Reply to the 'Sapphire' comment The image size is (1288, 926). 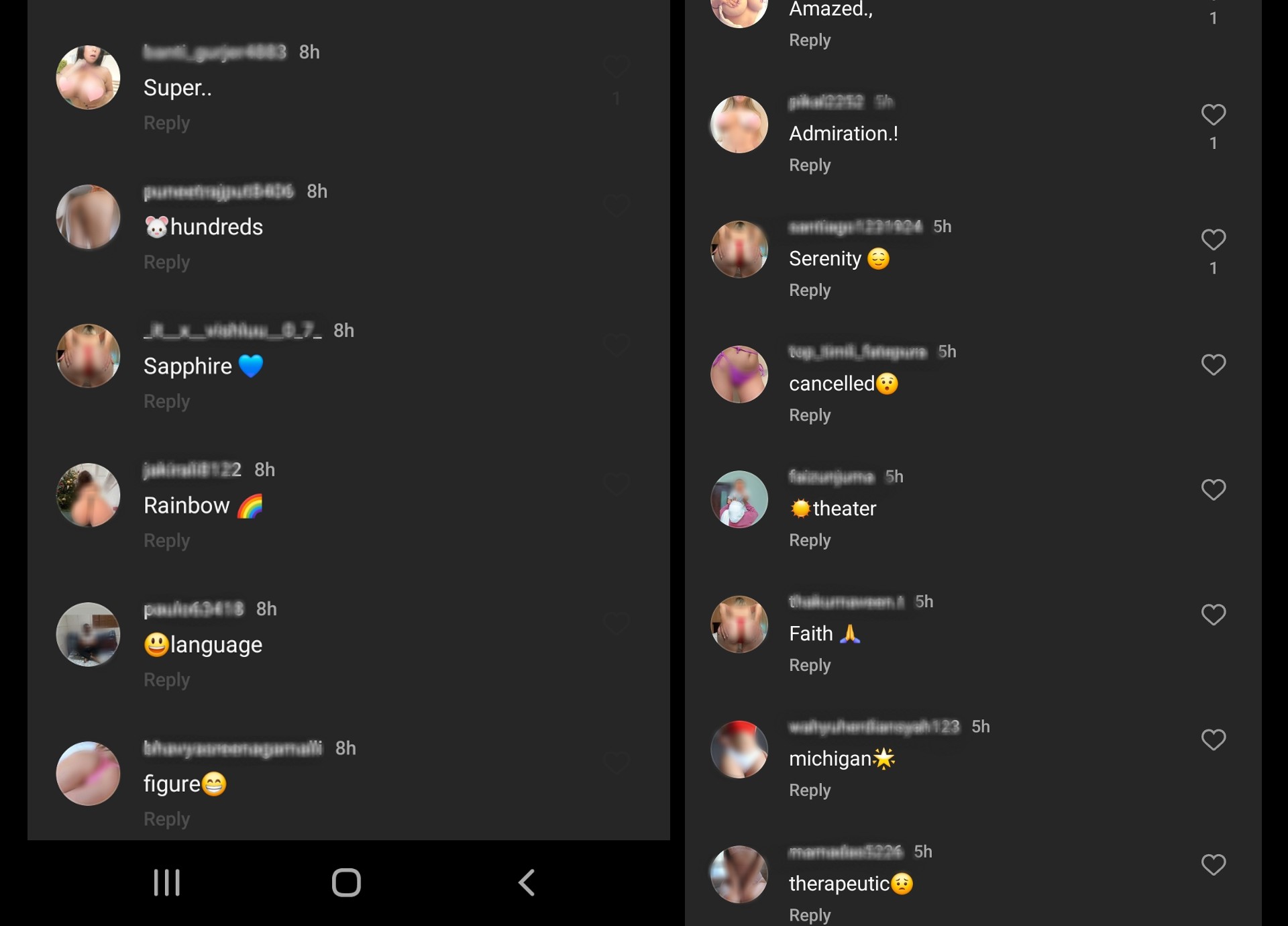coord(166,401)
